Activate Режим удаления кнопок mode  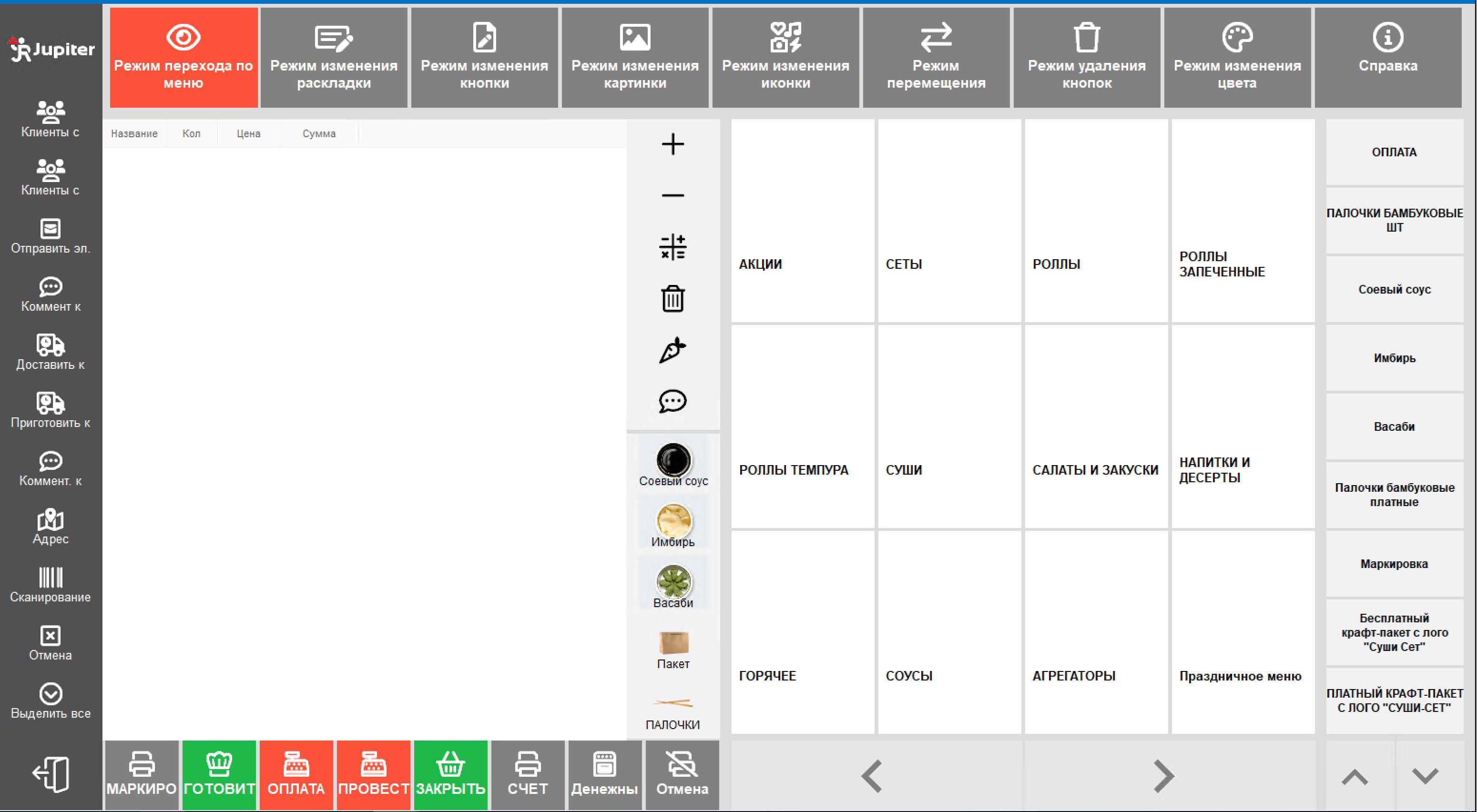pyautogui.click(x=1087, y=57)
